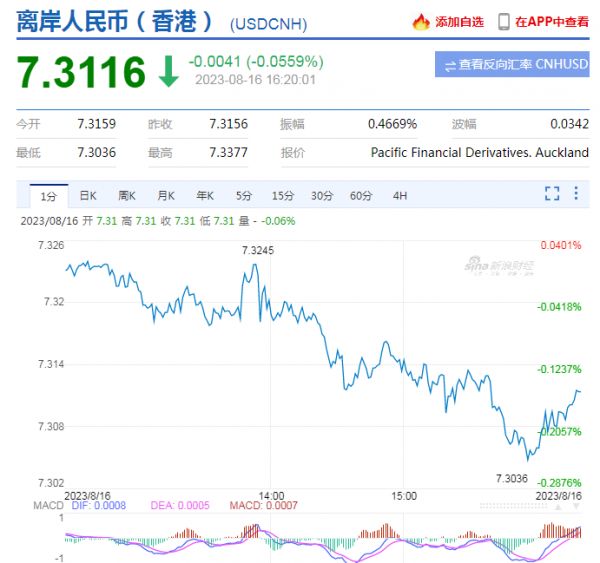Click the 7.3245 peak label on chart
600x563 pixels.
257,250
